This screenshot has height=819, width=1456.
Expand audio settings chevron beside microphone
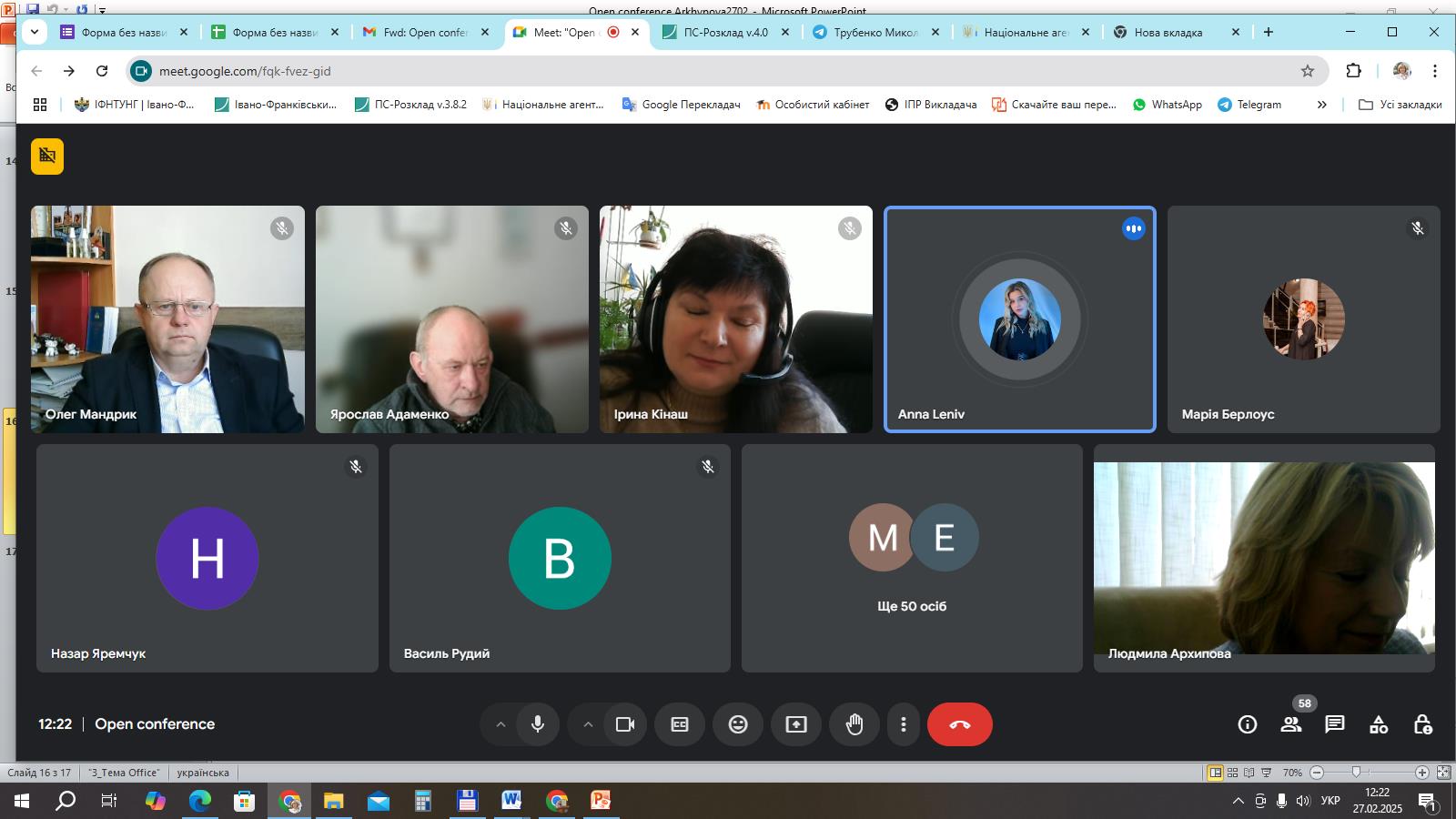click(x=500, y=724)
